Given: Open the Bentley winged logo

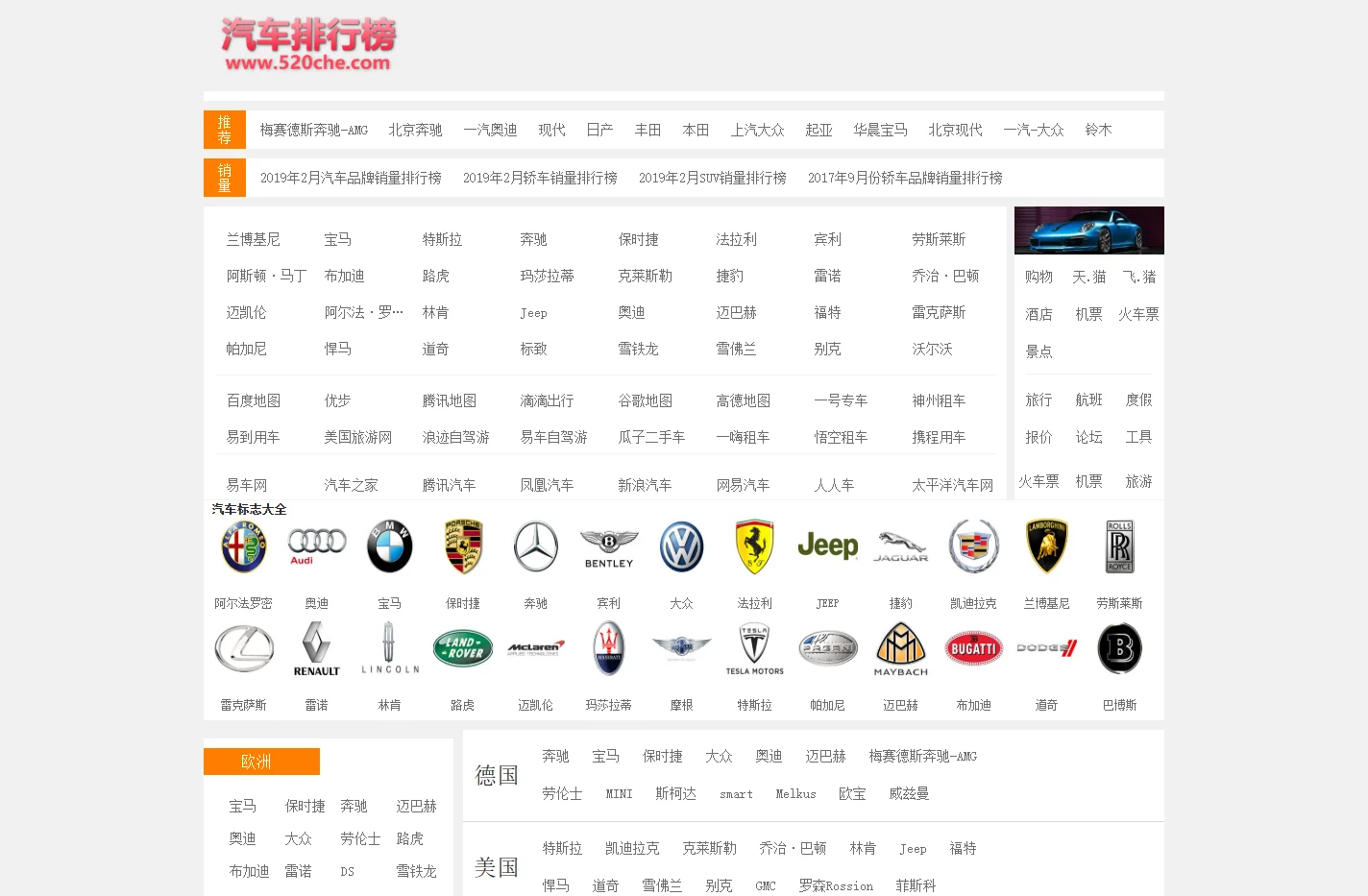Looking at the screenshot, I should coord(609,548).
